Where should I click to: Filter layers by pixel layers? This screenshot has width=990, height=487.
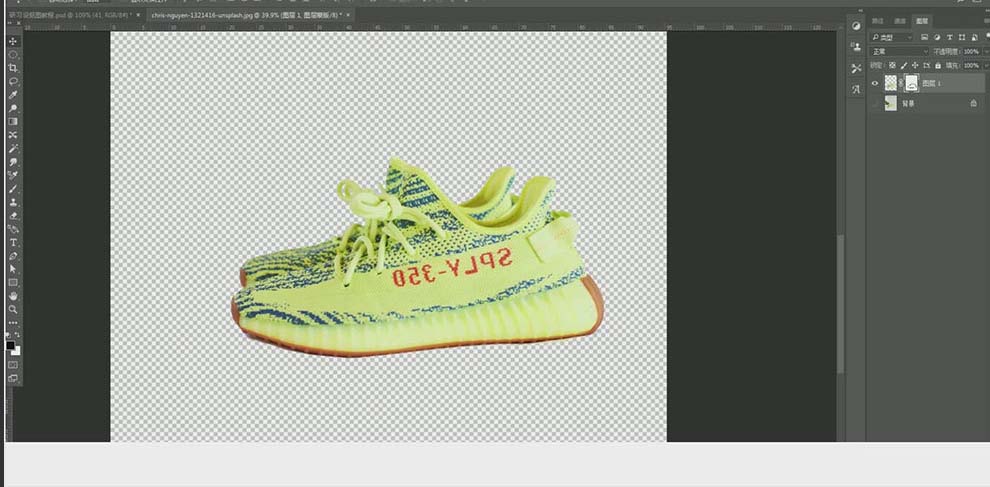pyautogui.click(x=924, y=37)
